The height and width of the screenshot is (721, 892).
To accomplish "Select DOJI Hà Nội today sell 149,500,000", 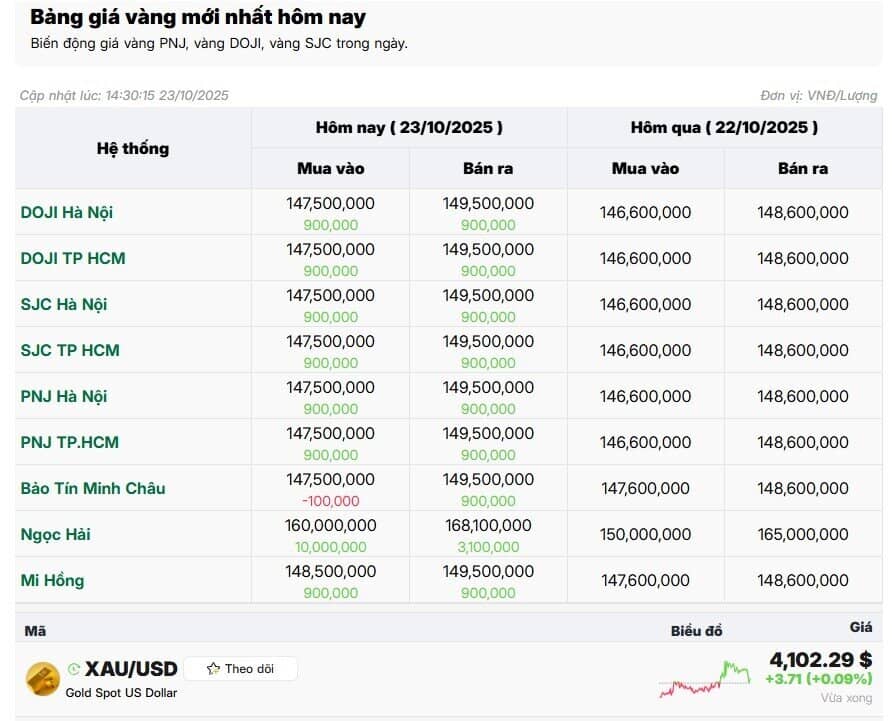I will coord(488,203).
